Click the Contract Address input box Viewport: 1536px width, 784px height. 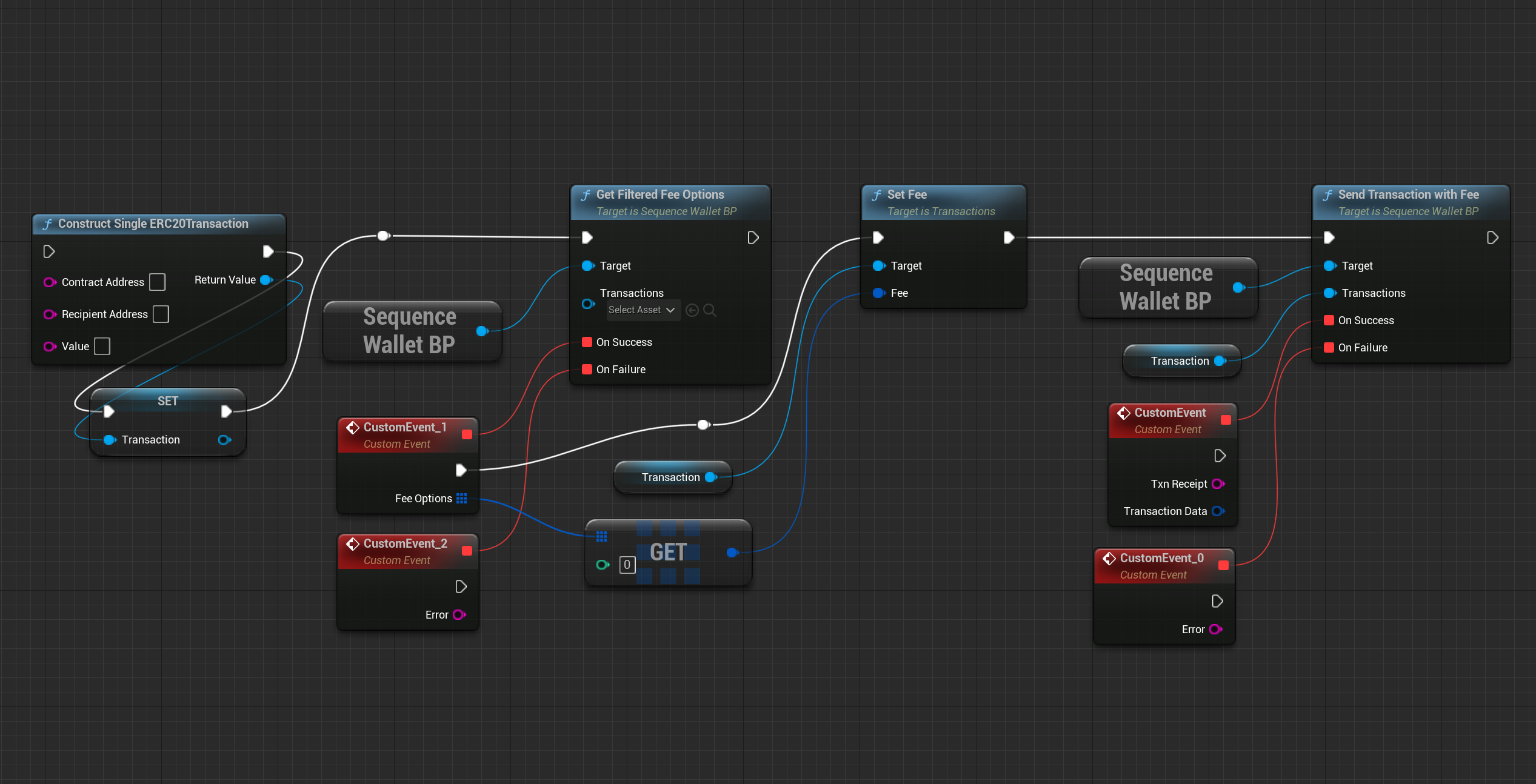click(158, 282)
